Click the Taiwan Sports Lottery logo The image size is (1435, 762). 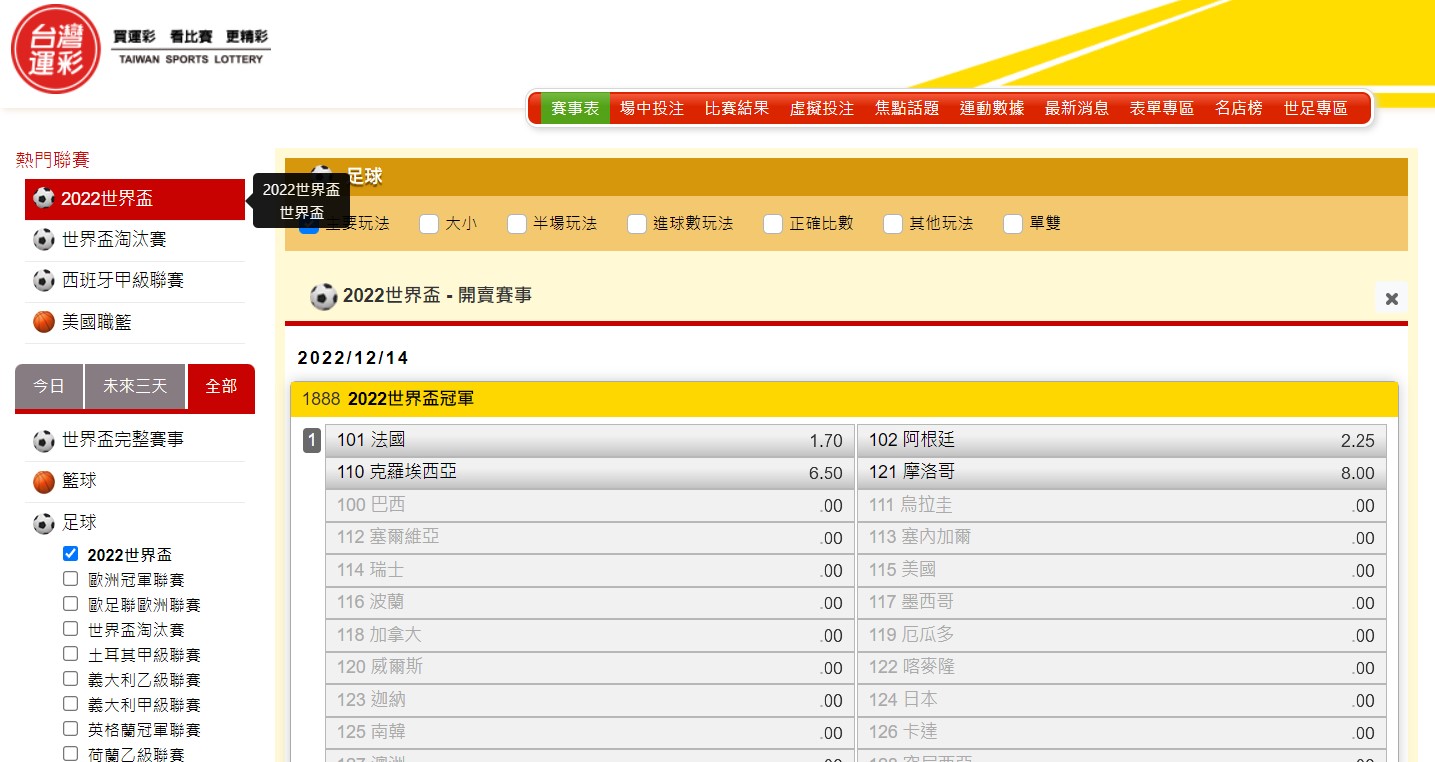56,48
